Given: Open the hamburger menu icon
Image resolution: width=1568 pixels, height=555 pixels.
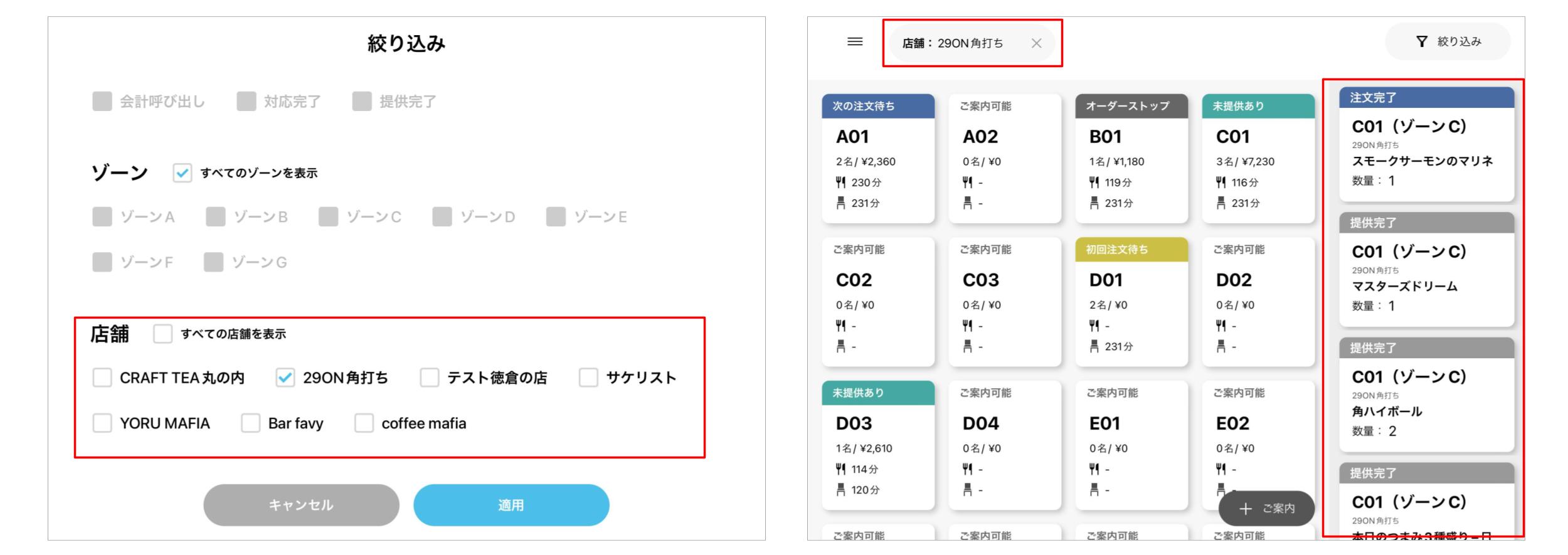Looking at the screenshot, I should [855, 42].
